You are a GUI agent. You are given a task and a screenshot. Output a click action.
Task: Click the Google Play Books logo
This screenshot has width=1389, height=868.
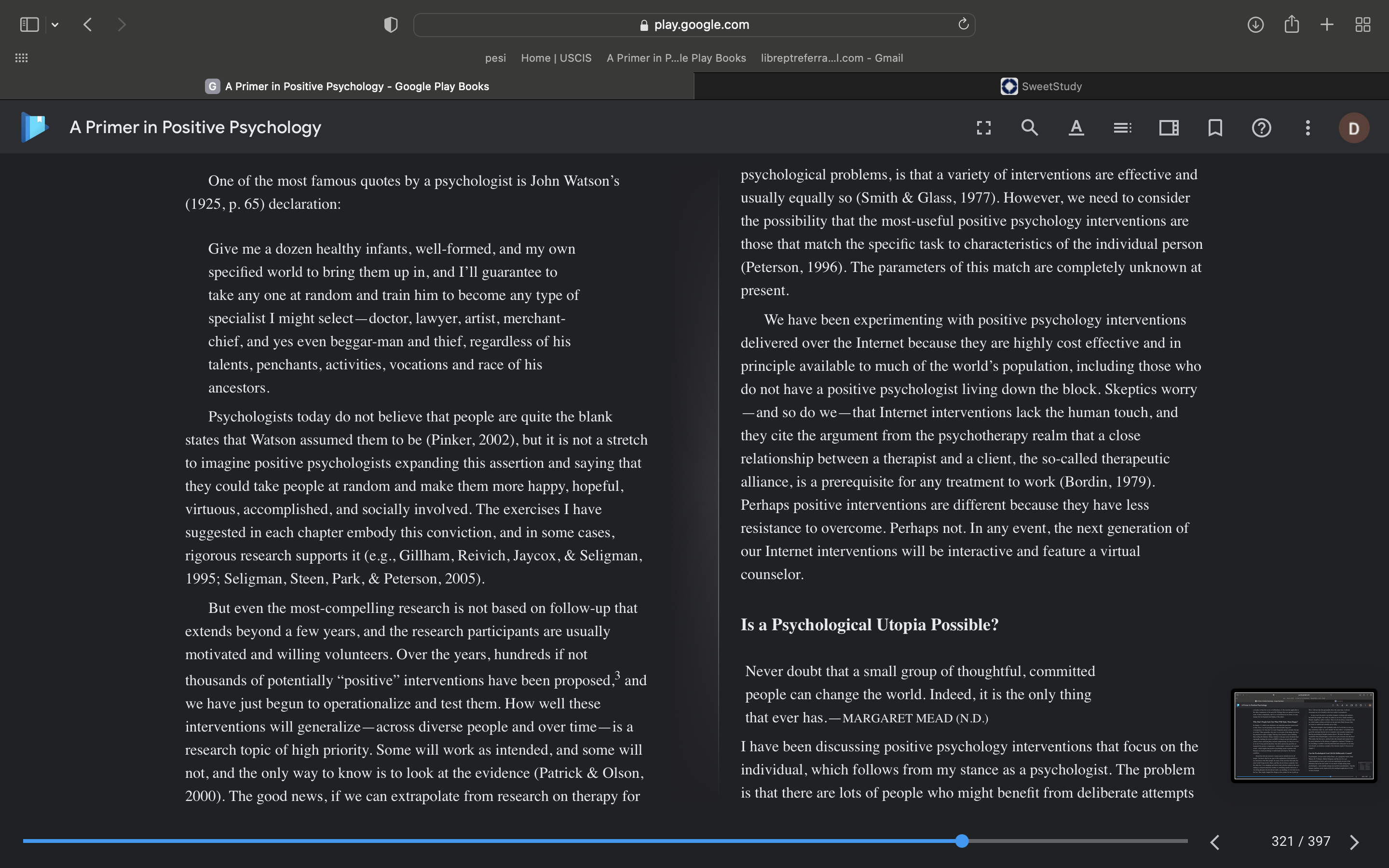click(34, 127)
